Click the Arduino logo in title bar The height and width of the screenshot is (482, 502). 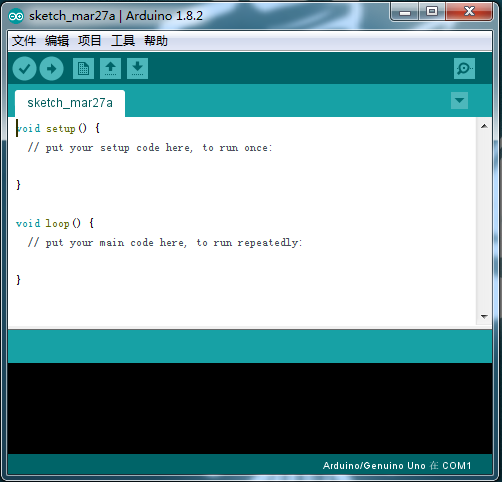pyautogui.click(x=16, y=16)
